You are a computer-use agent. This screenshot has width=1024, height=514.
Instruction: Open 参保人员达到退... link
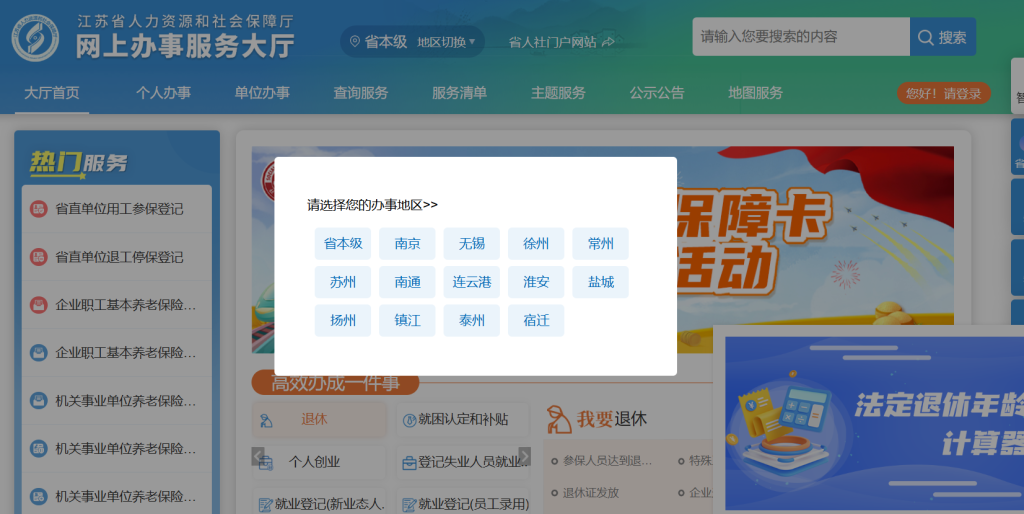click(607, 461)
